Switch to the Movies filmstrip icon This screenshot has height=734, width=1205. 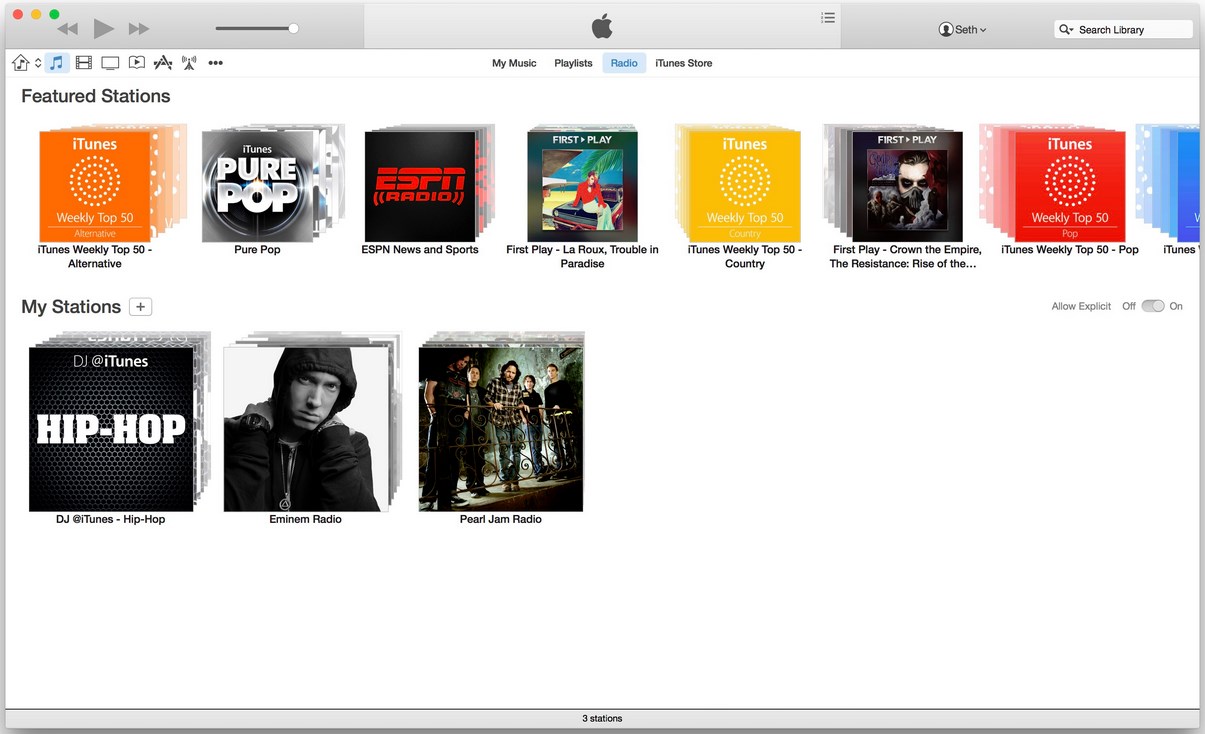coord(84,63)
